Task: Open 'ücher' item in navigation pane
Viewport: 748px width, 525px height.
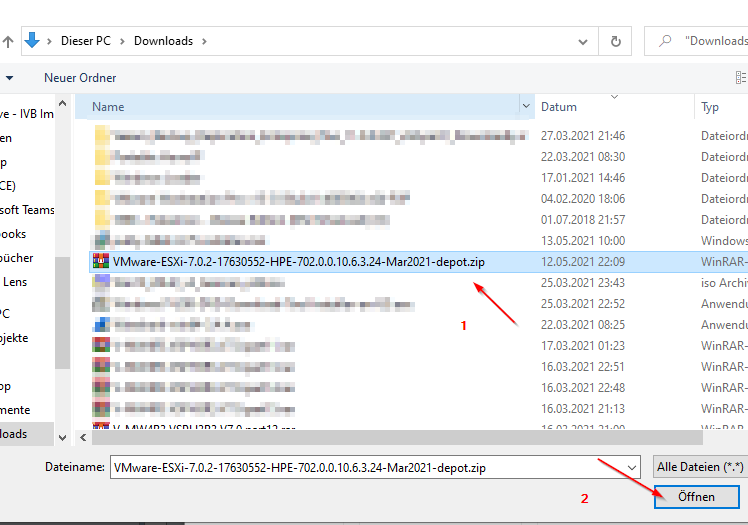Action: pos(17,258)
